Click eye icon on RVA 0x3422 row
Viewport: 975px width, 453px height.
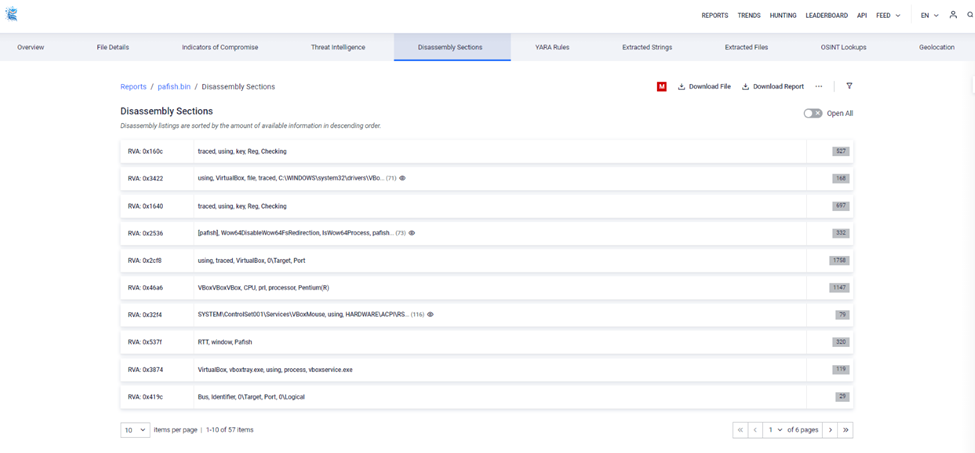403,178
